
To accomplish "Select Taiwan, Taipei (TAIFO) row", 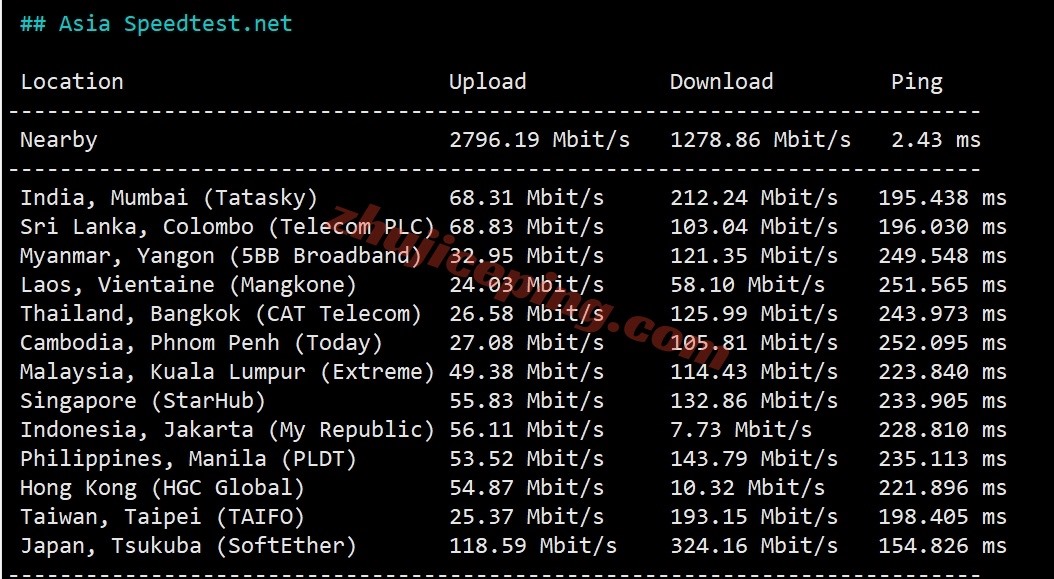I will [x=514, y=516].
